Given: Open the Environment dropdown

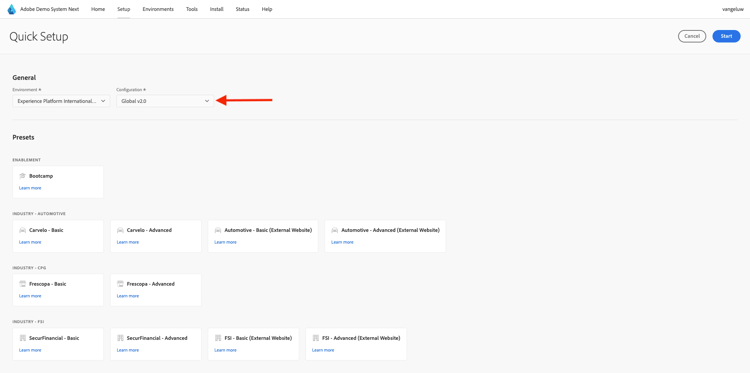Looking at the screenshot, I should tap(61, 101).
